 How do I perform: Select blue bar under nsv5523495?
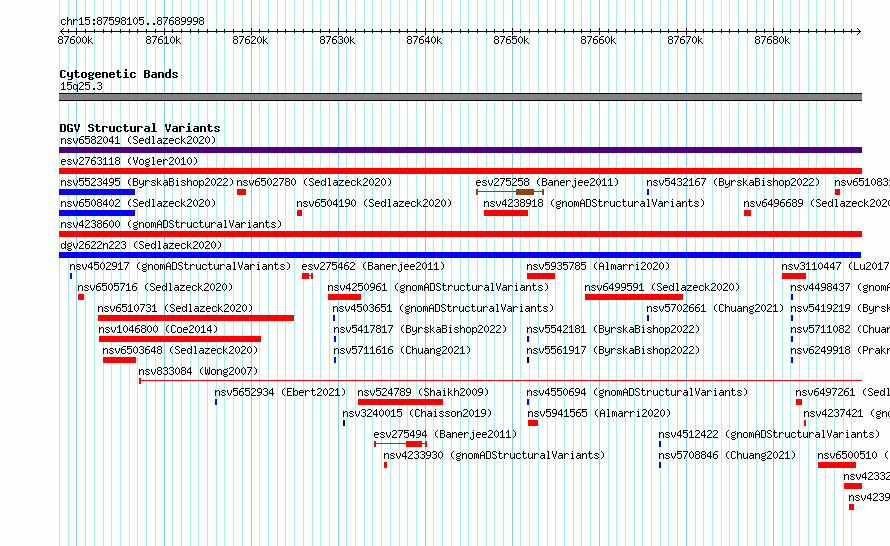click(97, 192)
